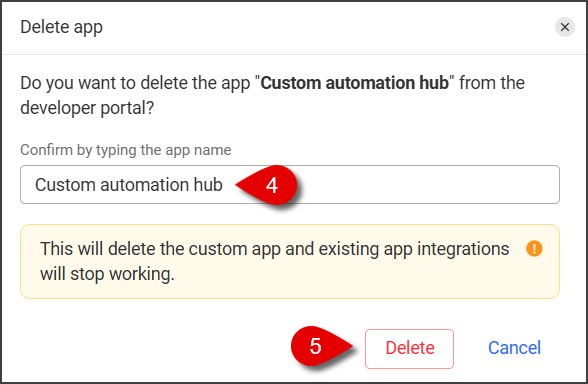Viewport: 588px width, 384px height.
Task: Click the integrations warning message text
Action: [274, 261]
